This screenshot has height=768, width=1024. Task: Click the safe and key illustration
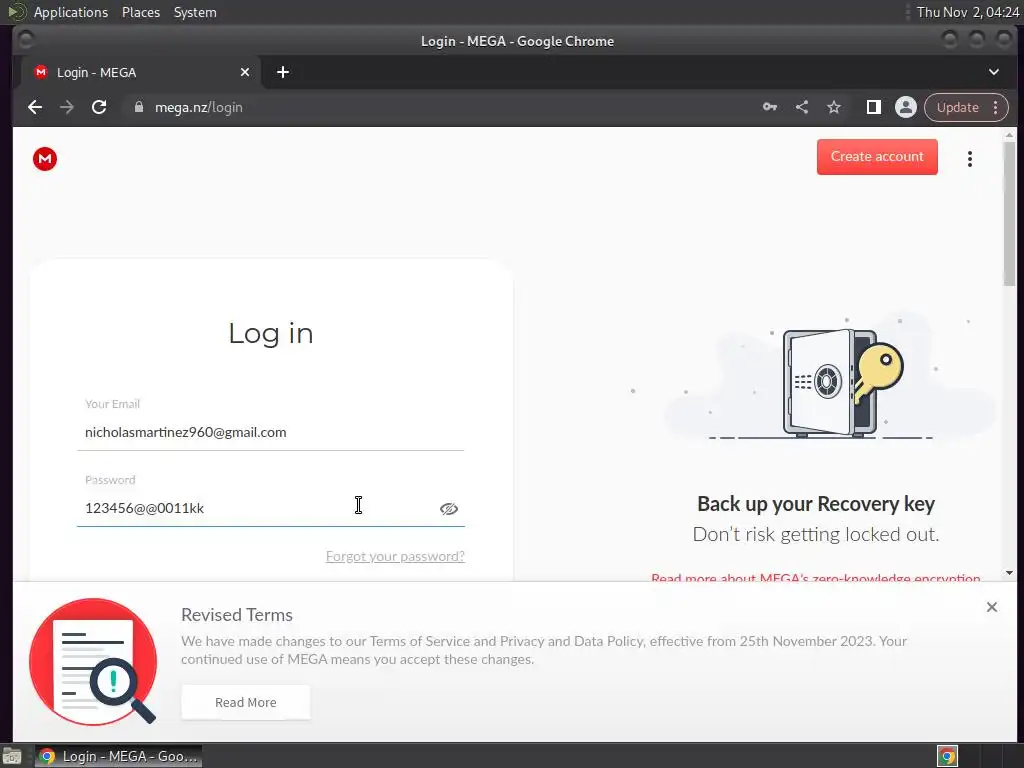(x=842, y=383)
